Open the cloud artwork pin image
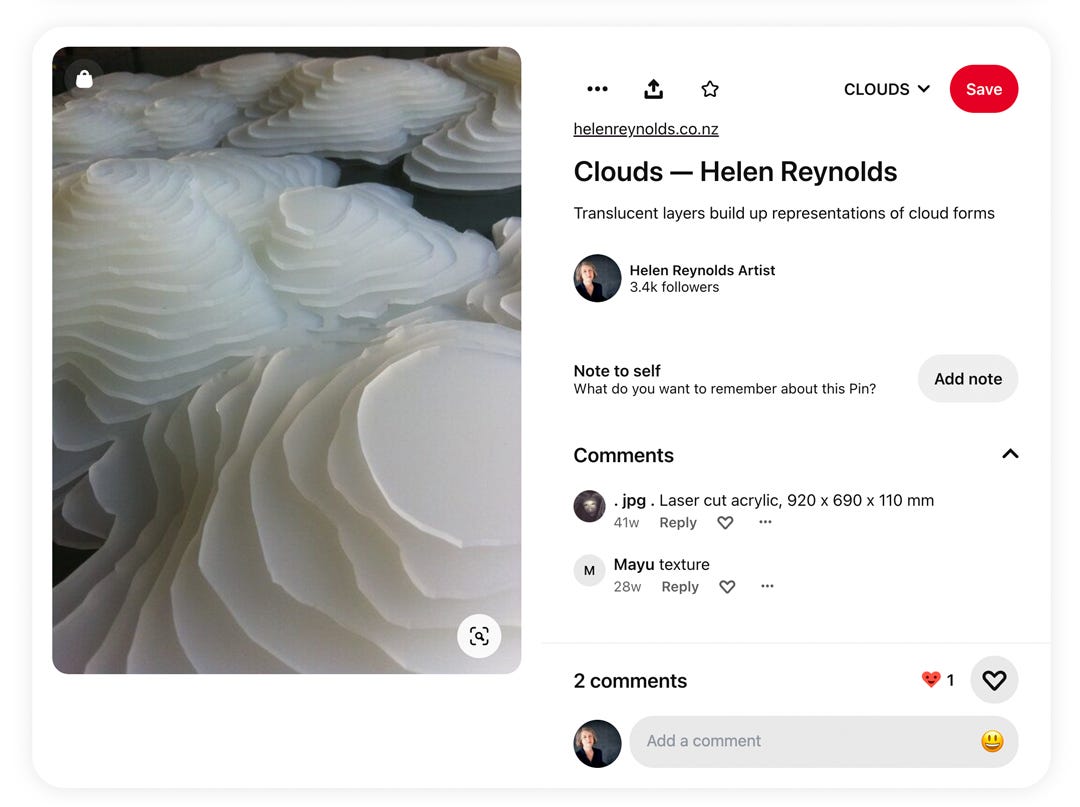The width and height of the screenshot is (1080, 807). click(x=287, y=360)
